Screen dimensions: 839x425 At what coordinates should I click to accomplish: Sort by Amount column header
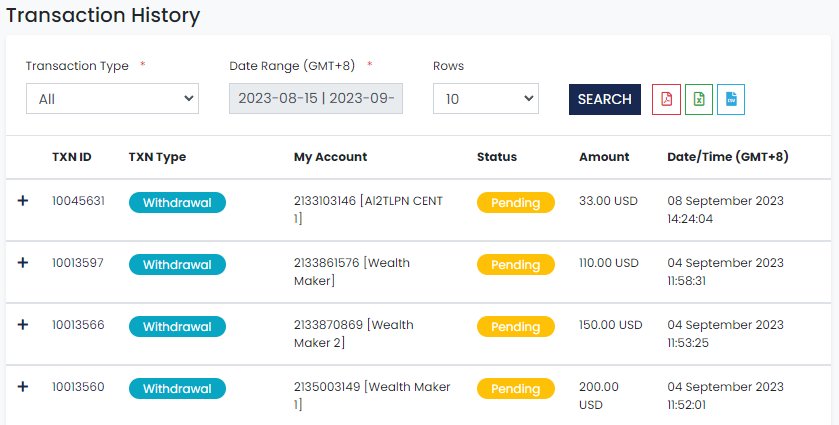pyautogui.click(x=604, y=157)
